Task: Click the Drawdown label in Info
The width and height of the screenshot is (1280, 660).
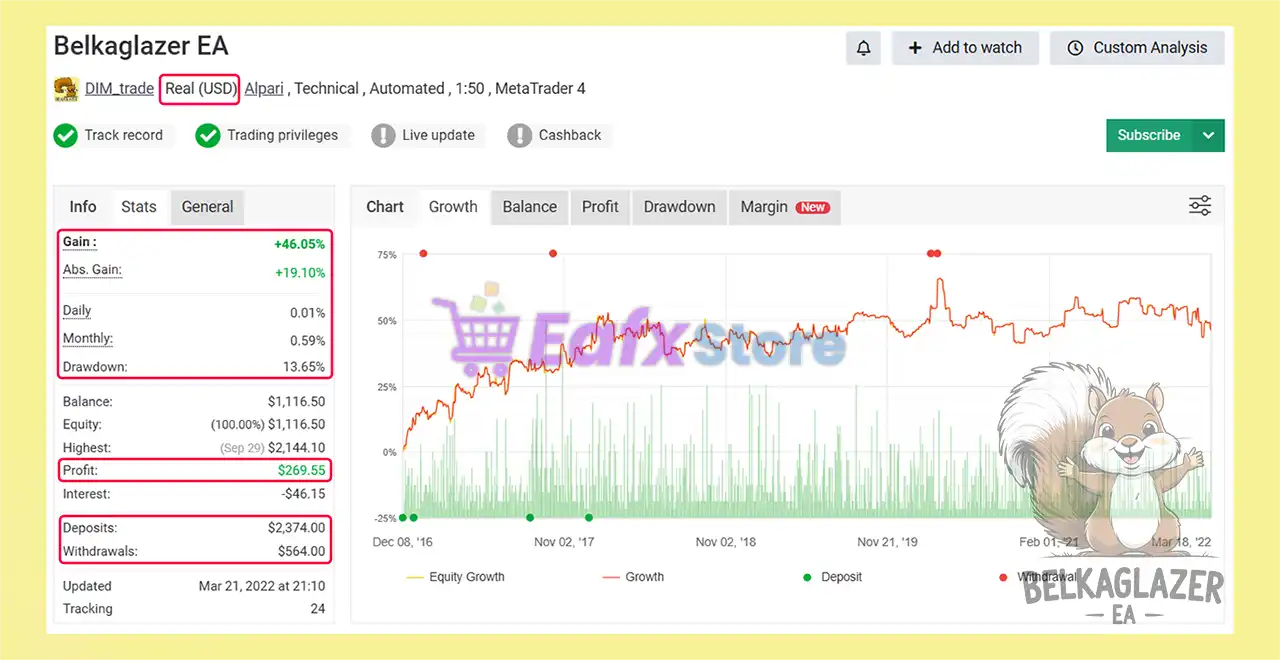Action: point(95,367)
